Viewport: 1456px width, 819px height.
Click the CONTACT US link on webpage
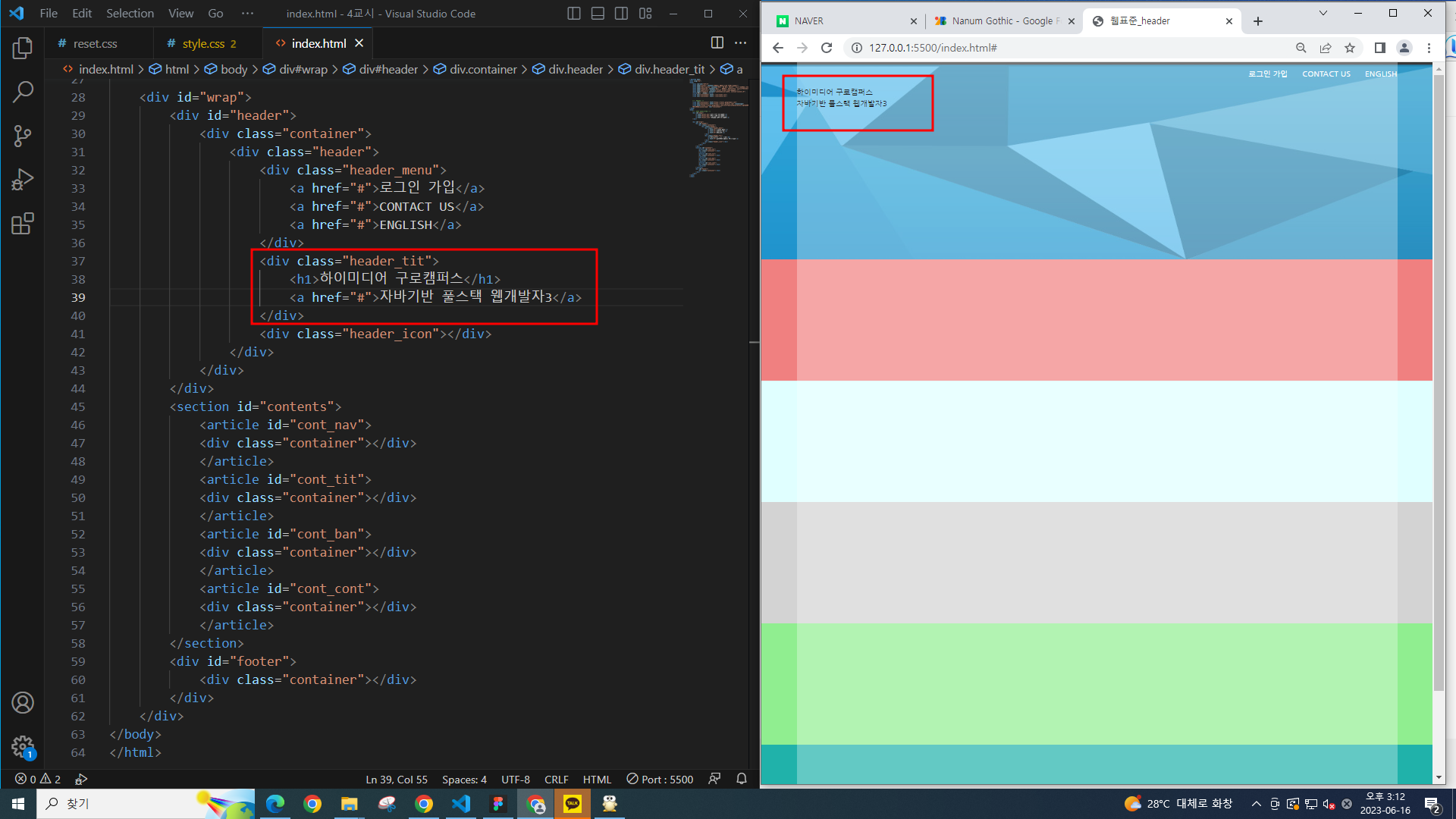point(1326,74)
